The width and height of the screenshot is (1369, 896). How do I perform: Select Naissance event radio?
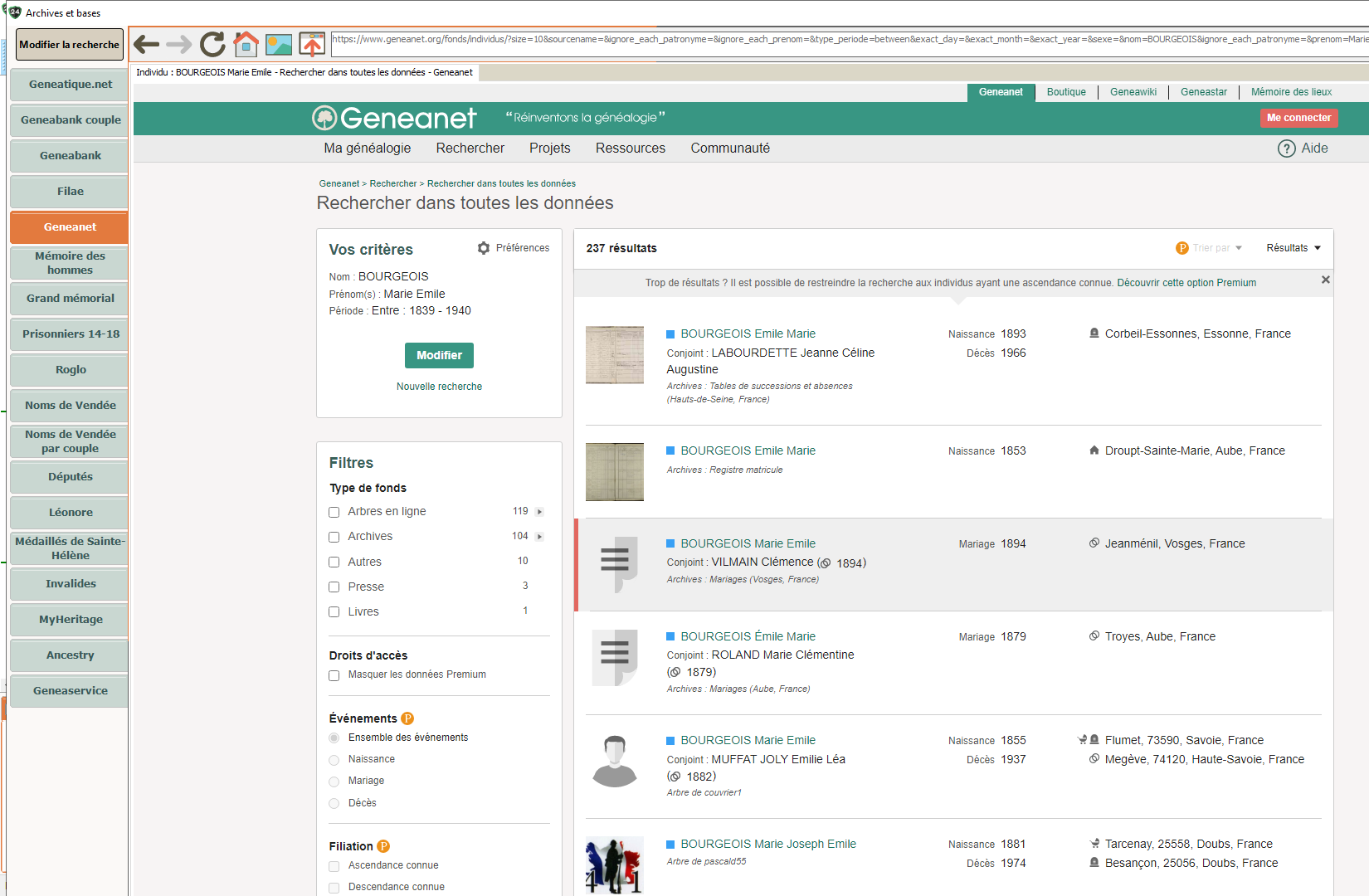point(334,760)
